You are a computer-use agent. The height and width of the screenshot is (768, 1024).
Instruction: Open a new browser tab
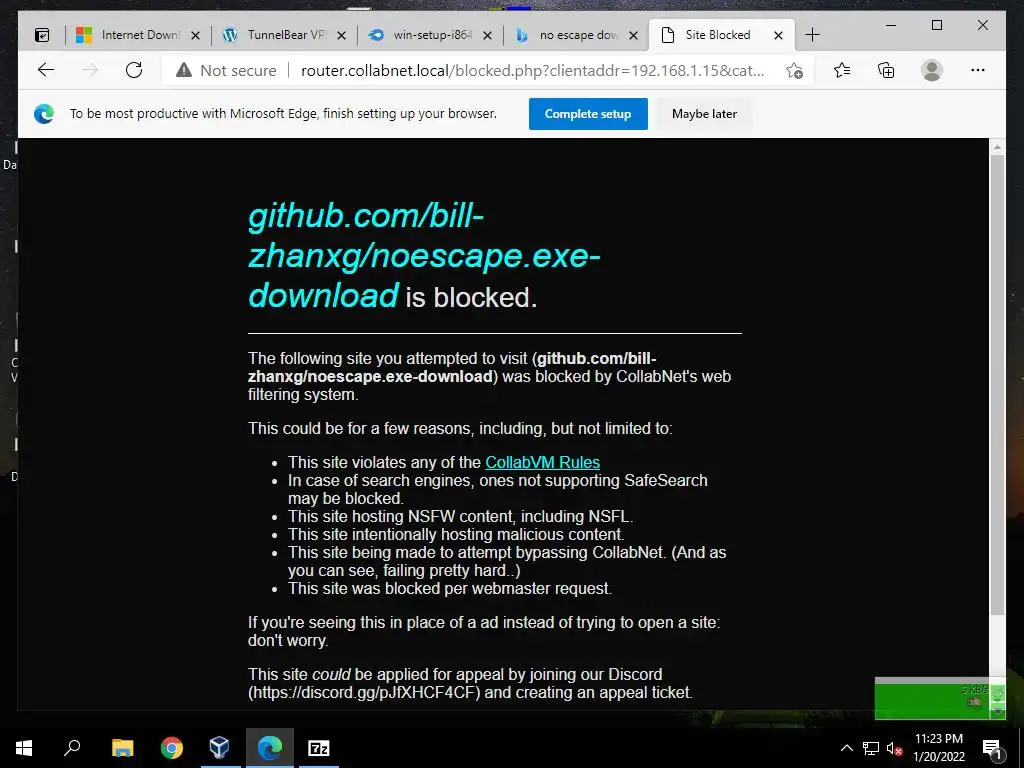click(812, 35)
